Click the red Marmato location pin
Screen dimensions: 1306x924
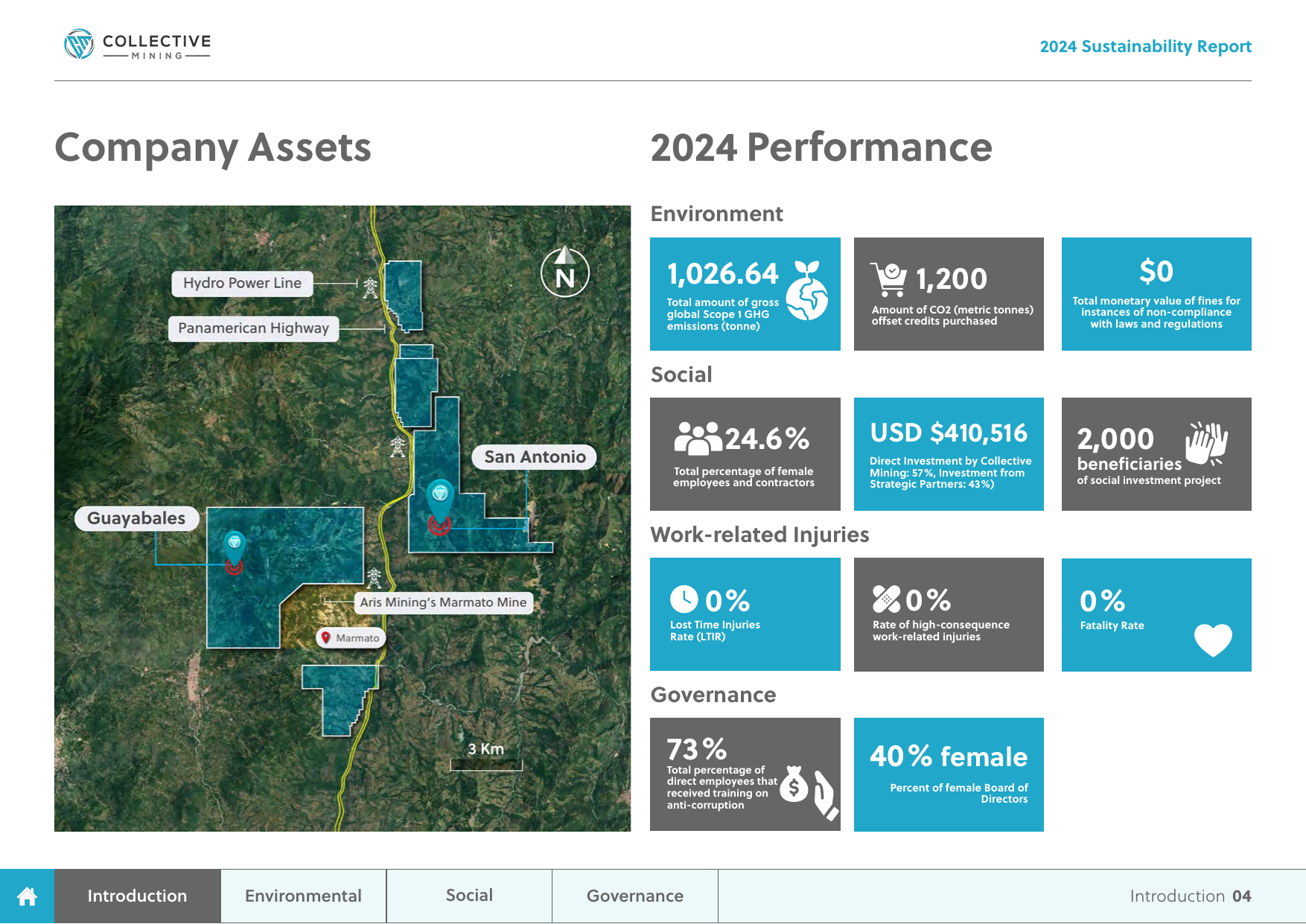coord(325,637)
